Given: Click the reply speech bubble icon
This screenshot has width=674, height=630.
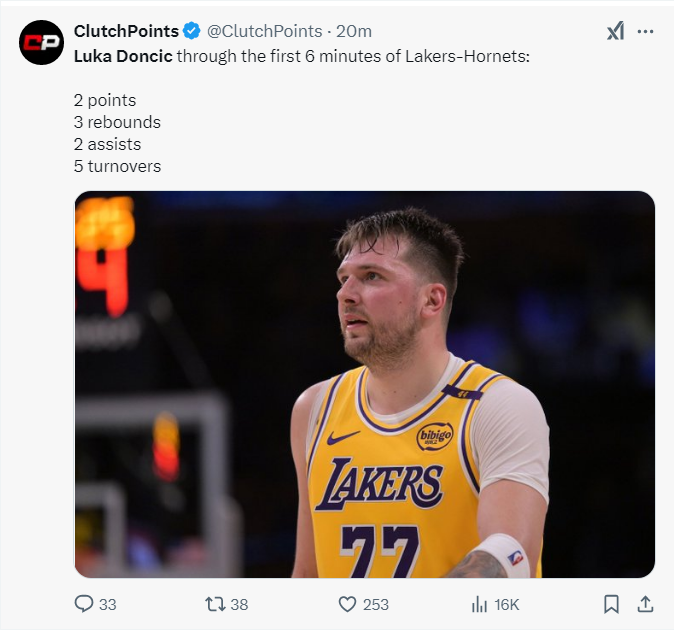Looking at the screenshot, I should click(x=85, y=604).
